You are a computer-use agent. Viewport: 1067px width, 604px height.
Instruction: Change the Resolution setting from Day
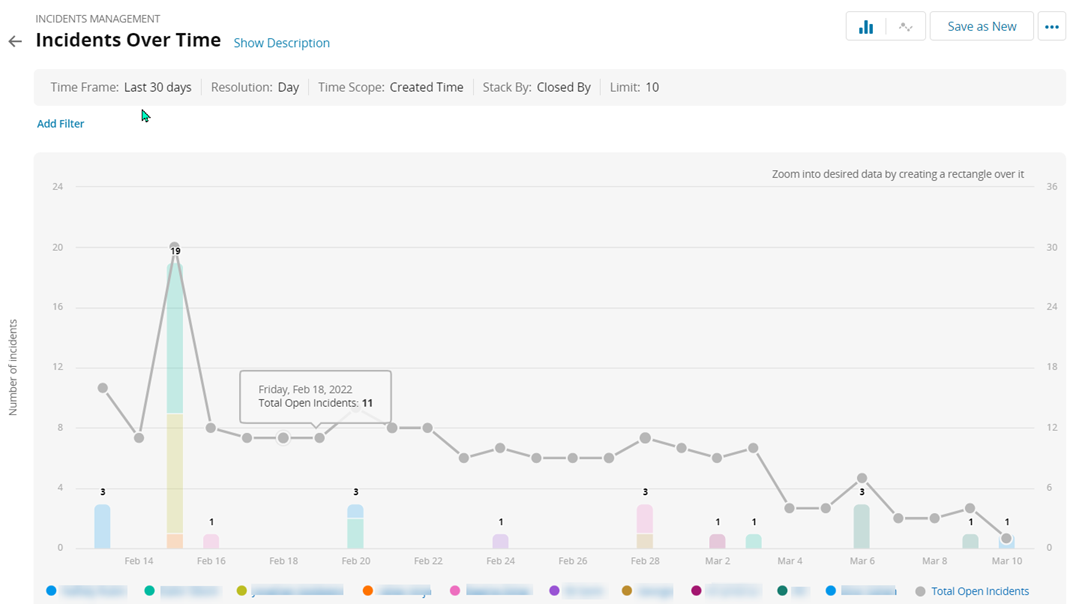(288, 87)
